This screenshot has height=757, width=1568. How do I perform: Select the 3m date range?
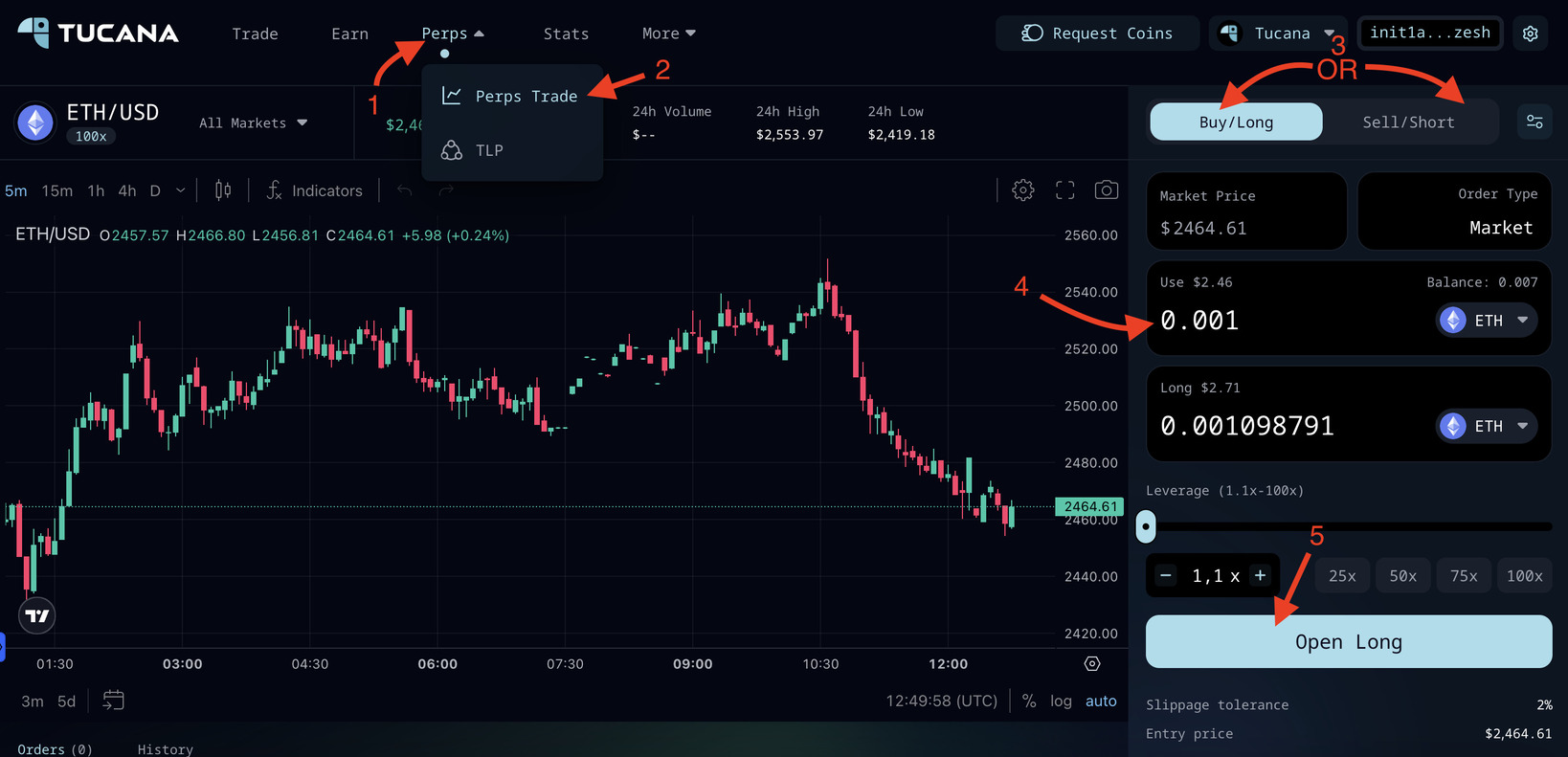tap(33, 701)
